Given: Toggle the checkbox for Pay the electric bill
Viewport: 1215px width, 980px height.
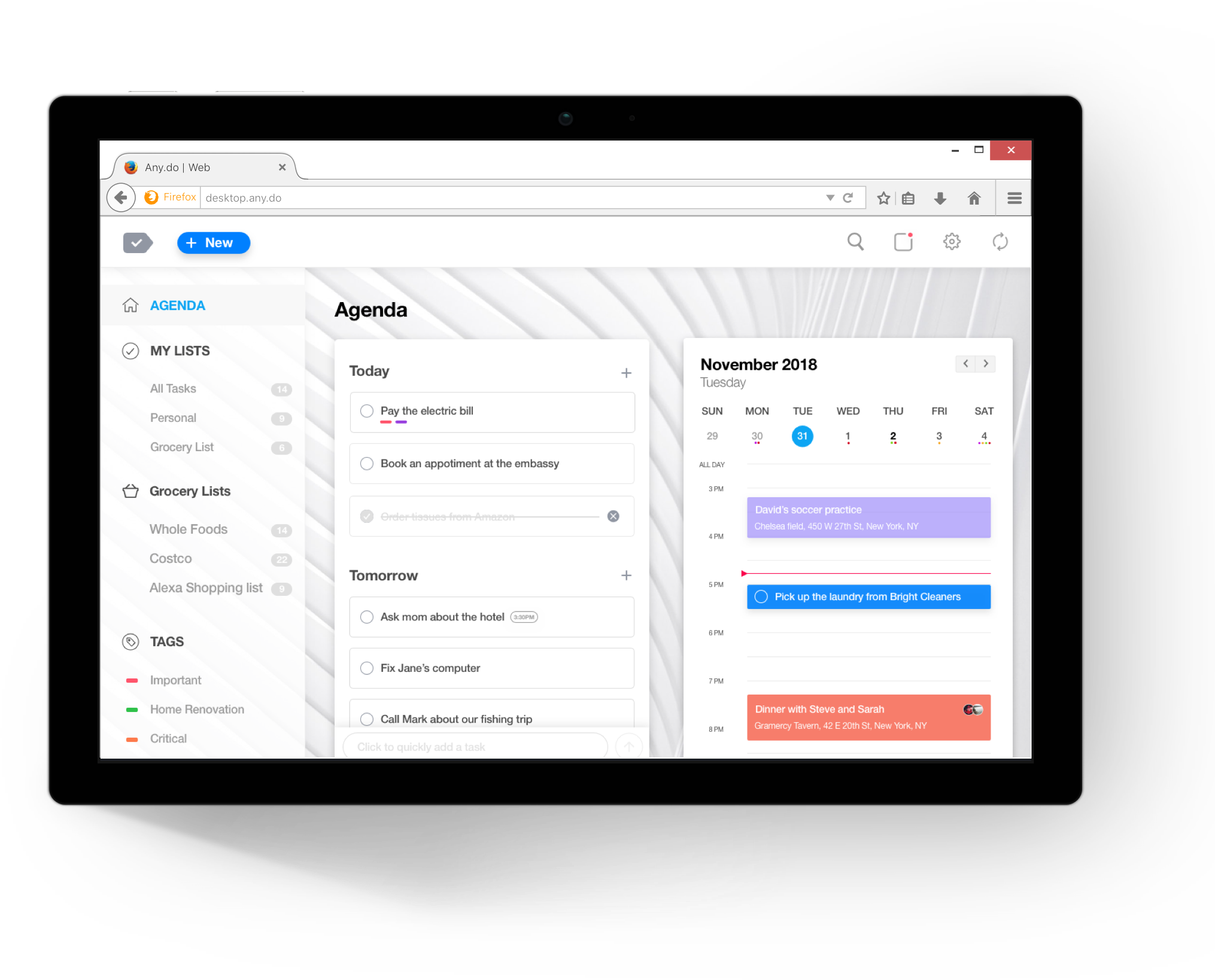Looking at the screenshot, I should point(366,411).
